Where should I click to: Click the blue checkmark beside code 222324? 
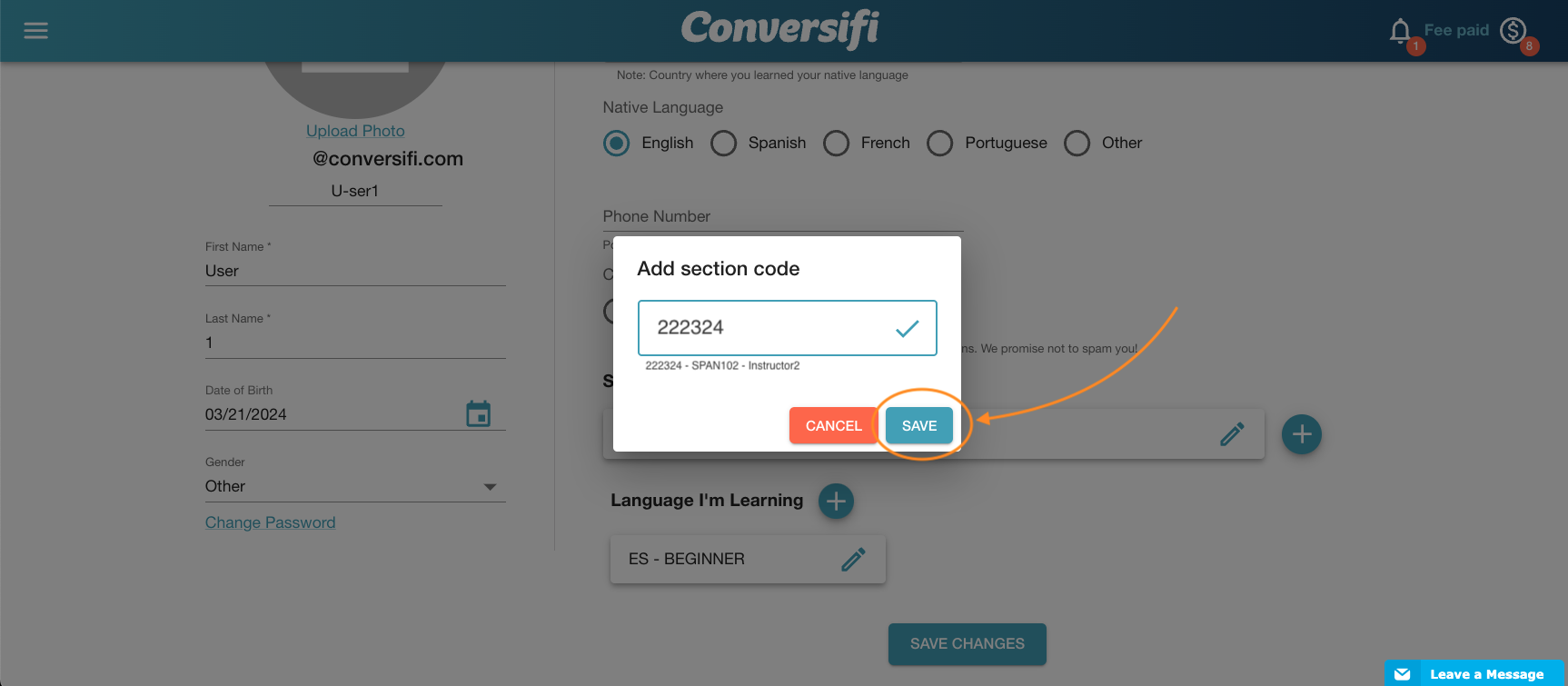[907, 328]
